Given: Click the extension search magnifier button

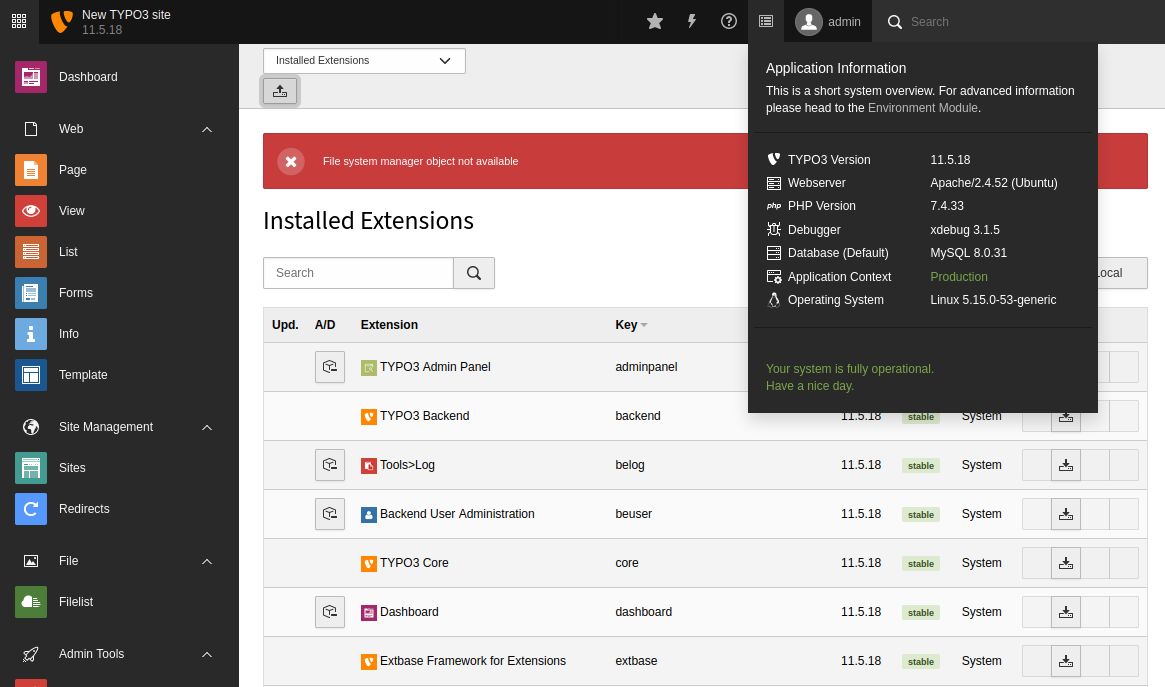Looking at the screenshot, I should [x=474, y=273].
